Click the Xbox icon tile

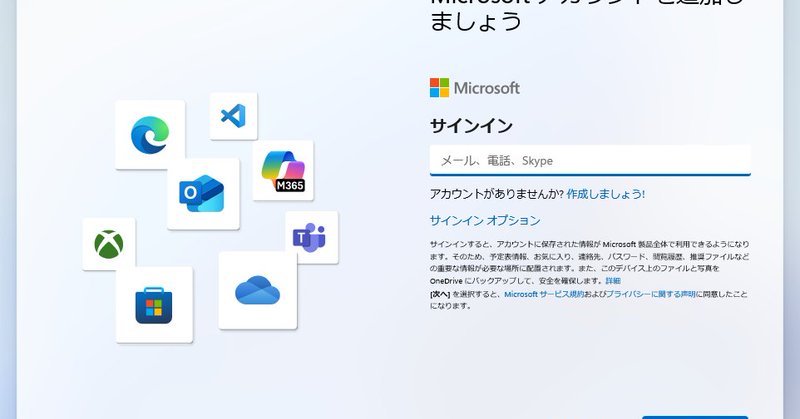pyautogui.click(x=109, y=244)
